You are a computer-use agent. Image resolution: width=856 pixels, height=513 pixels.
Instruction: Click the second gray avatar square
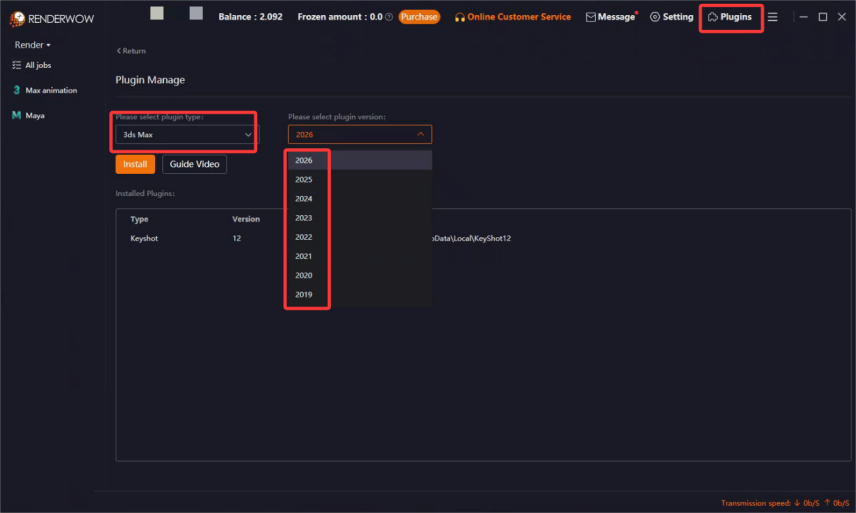coord(196,13)
